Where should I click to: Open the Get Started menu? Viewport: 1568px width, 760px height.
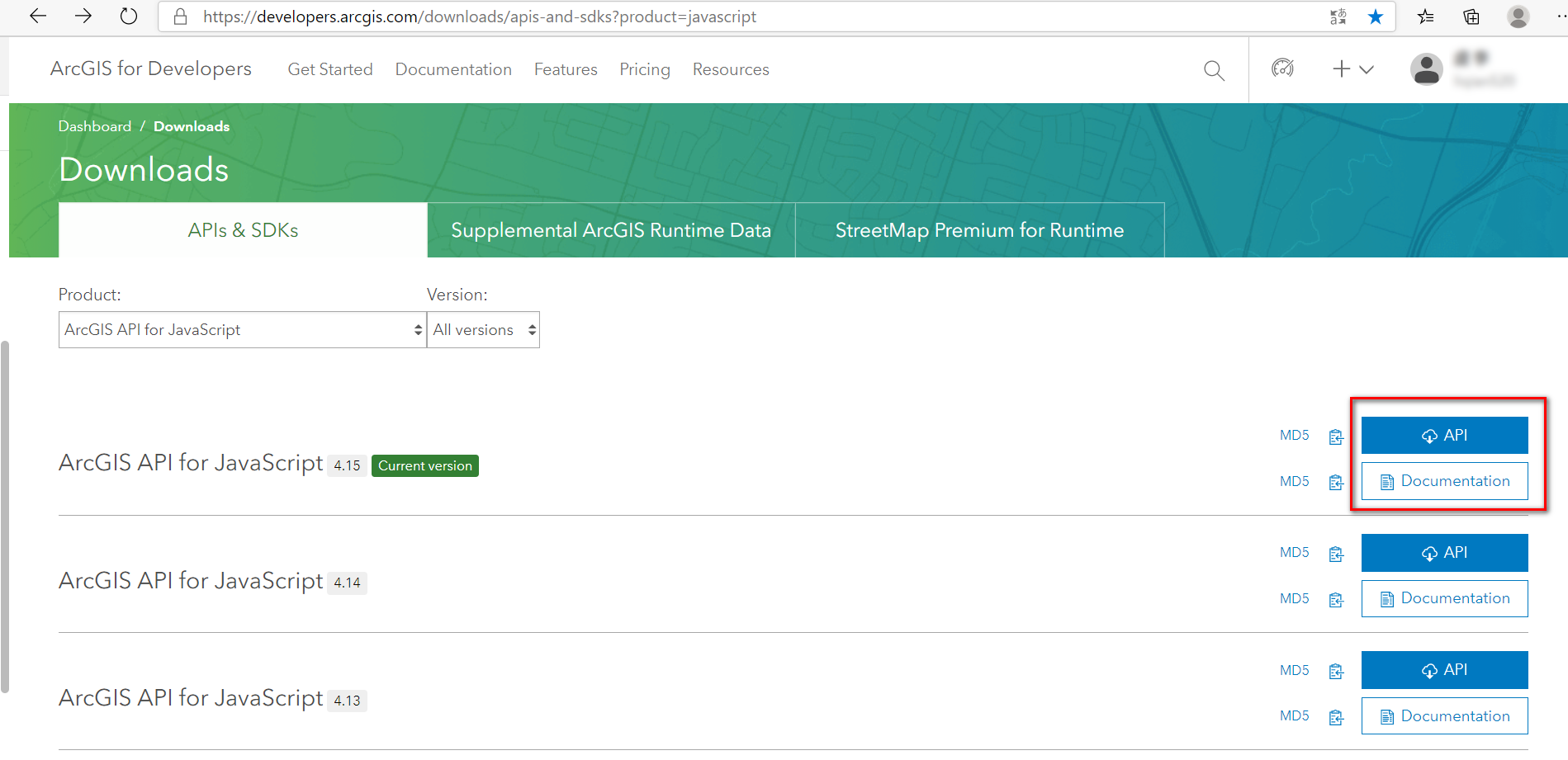point(330,69)
